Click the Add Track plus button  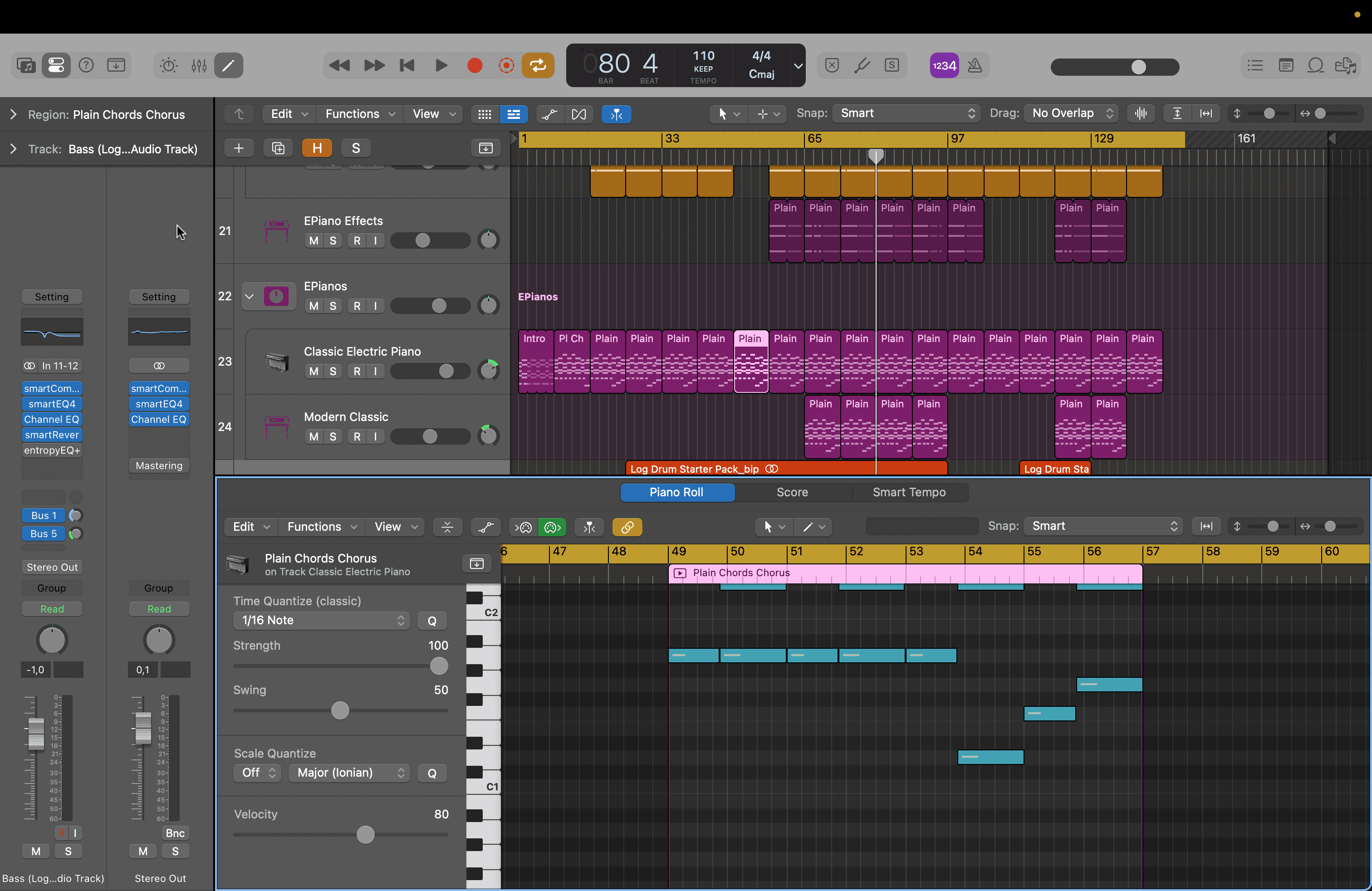click(x=239, y=148)
